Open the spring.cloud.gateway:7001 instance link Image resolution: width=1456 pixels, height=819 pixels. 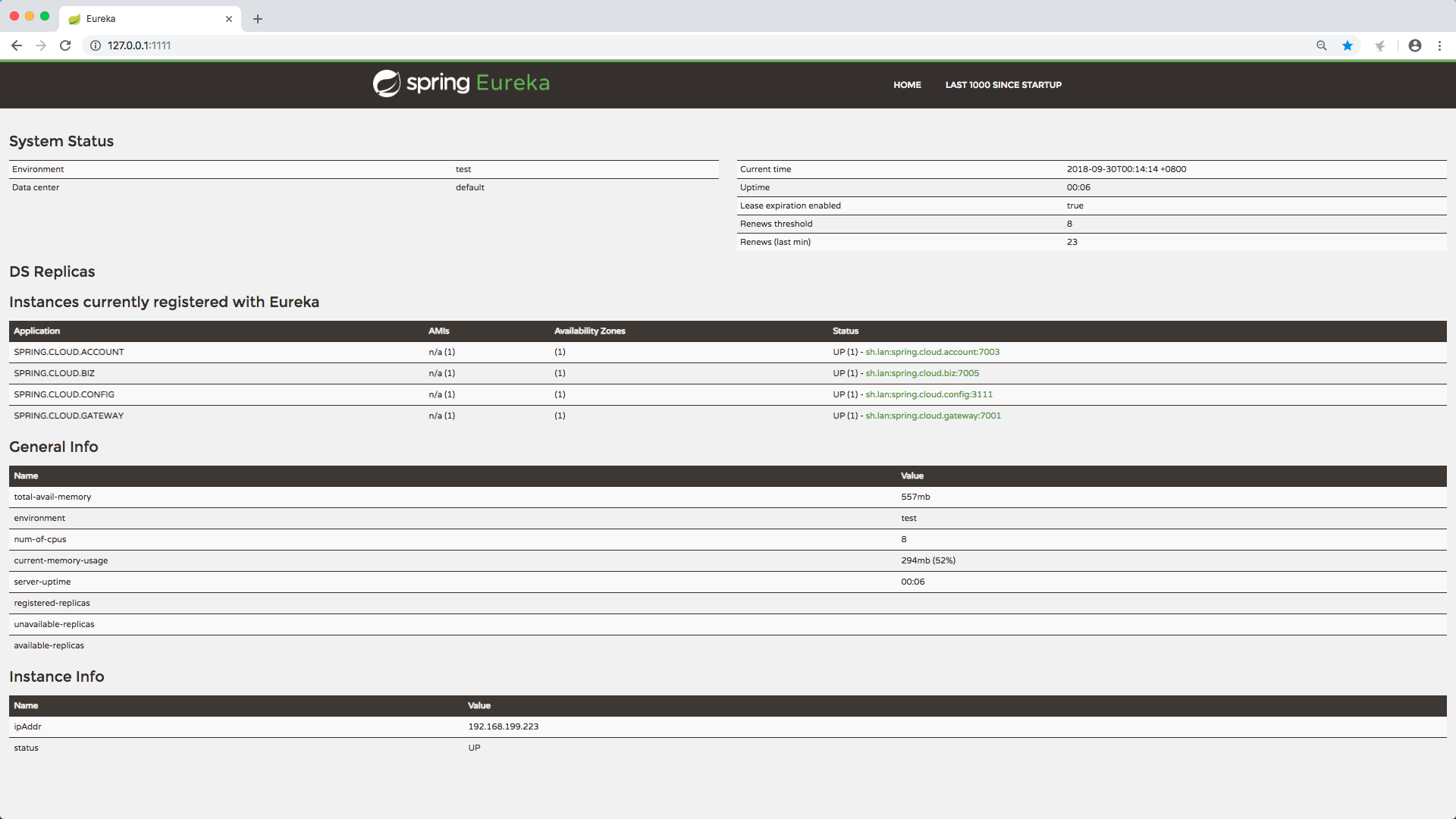tap(933, 416)
